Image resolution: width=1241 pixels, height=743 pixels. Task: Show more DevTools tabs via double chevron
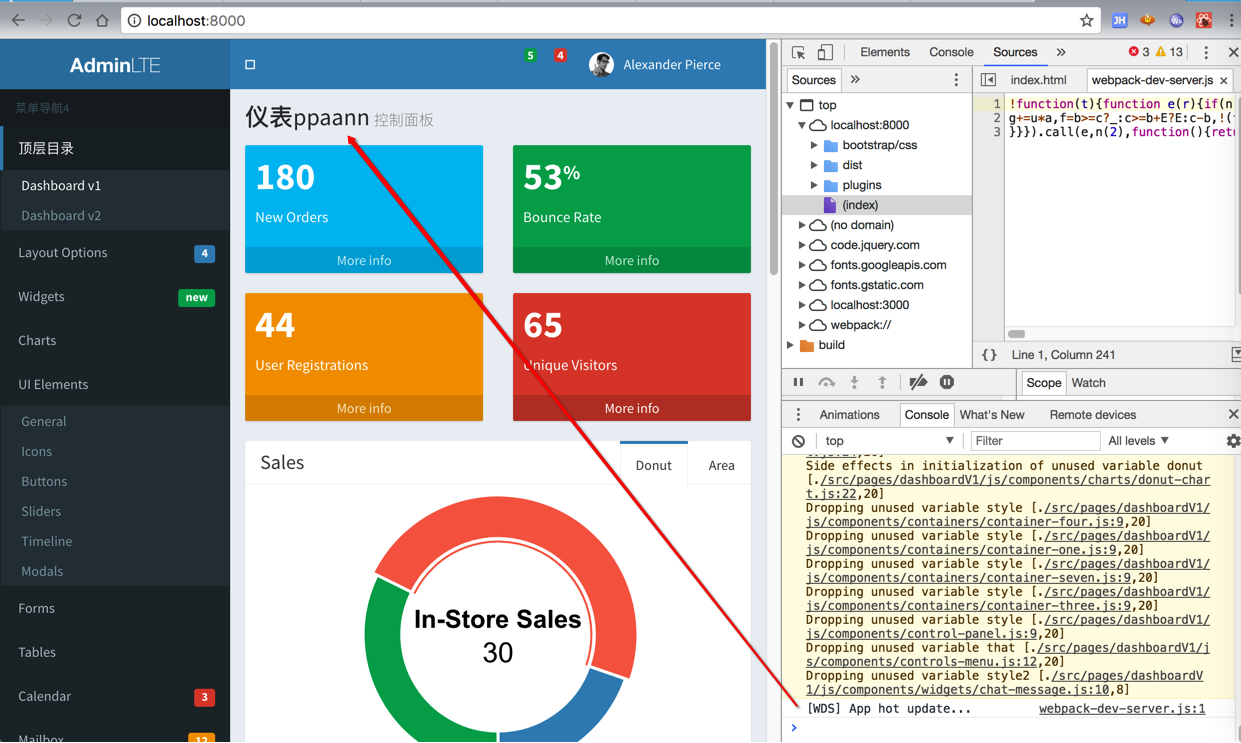1061,52
